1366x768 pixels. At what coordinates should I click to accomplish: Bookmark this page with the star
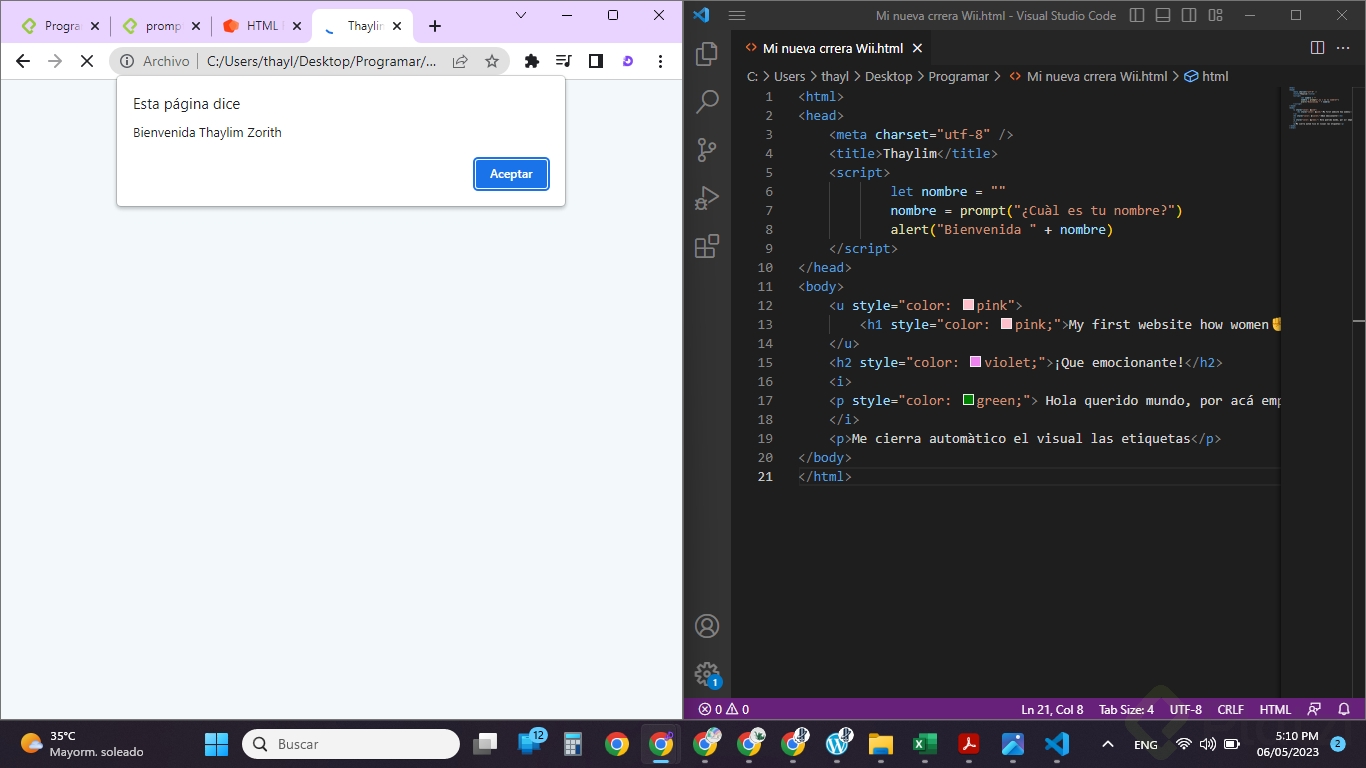point(492,61)
